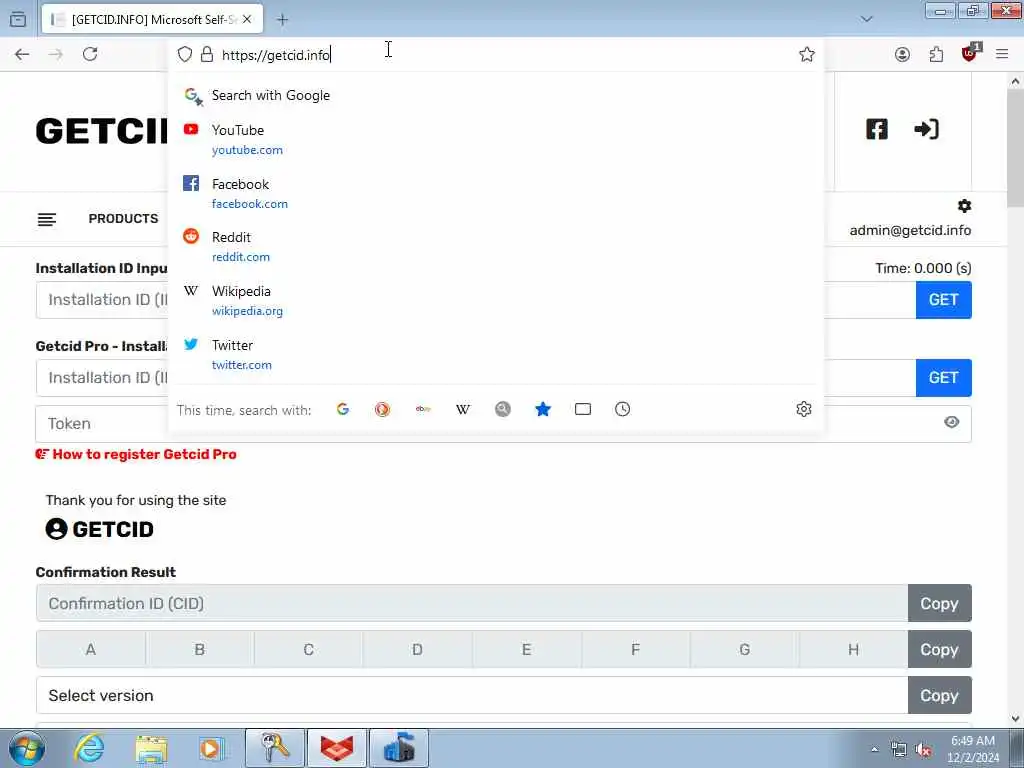Show hidden tray icons arrow

point(874,750)
